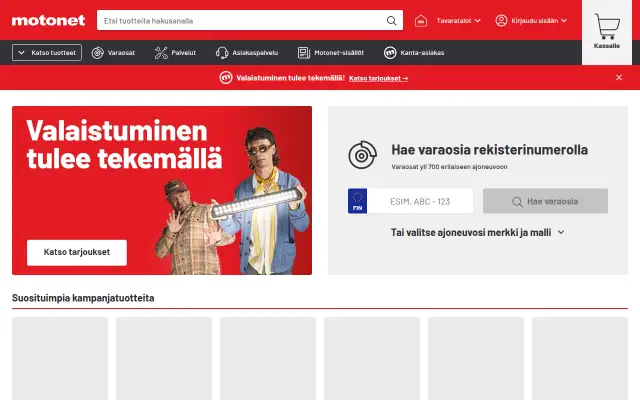The height and width of the screenshot is (400, 640).
Task: Click the brake disc icon beside Hae varaosia
Action: [x=362, y=155]
